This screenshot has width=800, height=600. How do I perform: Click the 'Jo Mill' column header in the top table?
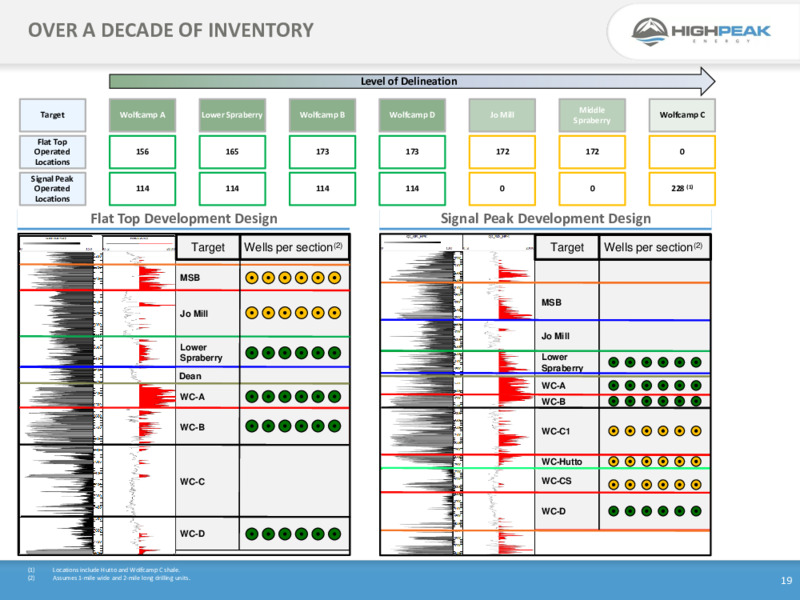[x=502, y=115]
